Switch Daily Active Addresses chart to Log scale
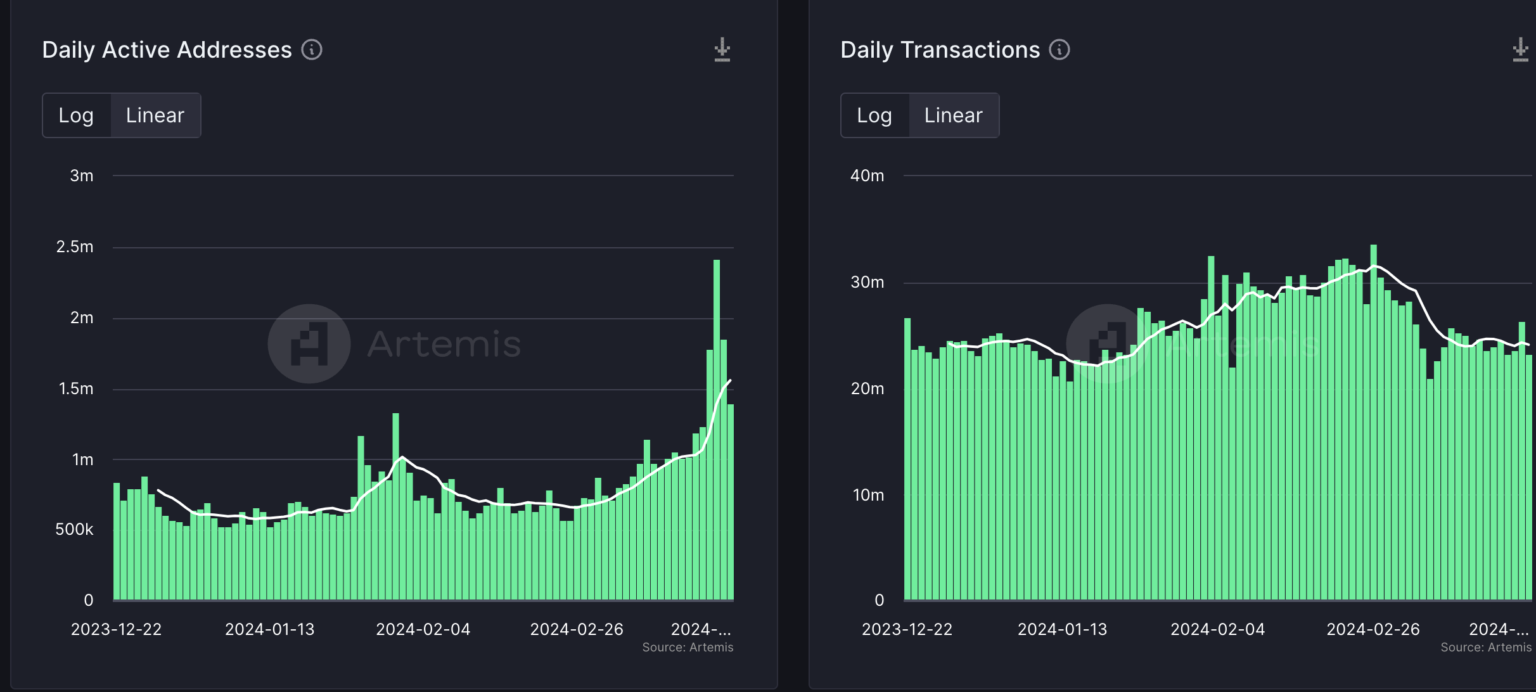The height and width of the screenshot is (692, 1536). coord(76,115)
